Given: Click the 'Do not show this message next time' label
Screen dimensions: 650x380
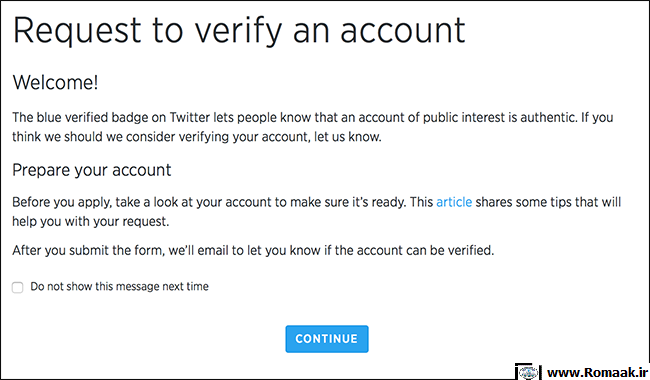Looking at the screenshot, I should click(x=119, y=286).
